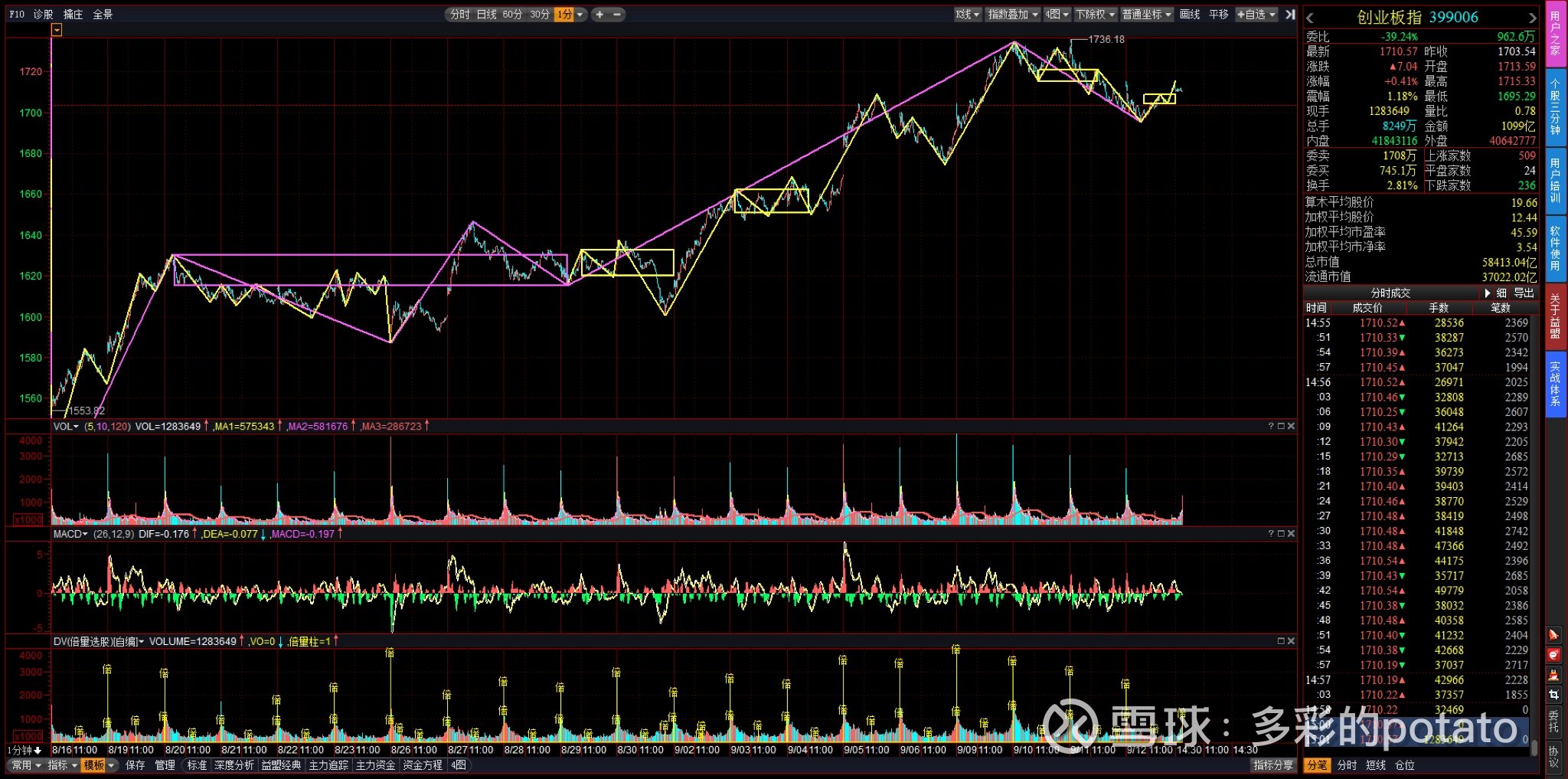1568x779 pixels.
Task: Open help for the VOL panel
Action: pyautogui.click(x=1271, y=426)
